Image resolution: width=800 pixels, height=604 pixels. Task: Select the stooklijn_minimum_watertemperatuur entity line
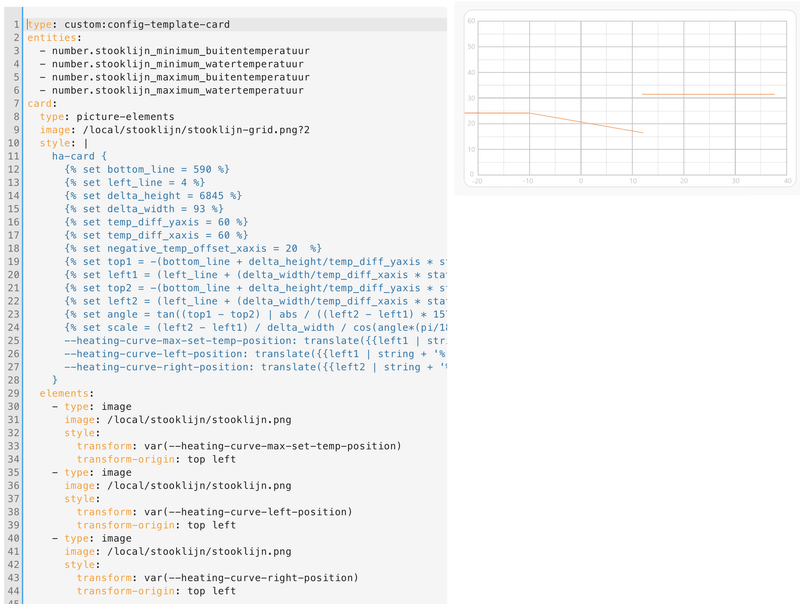171,64
